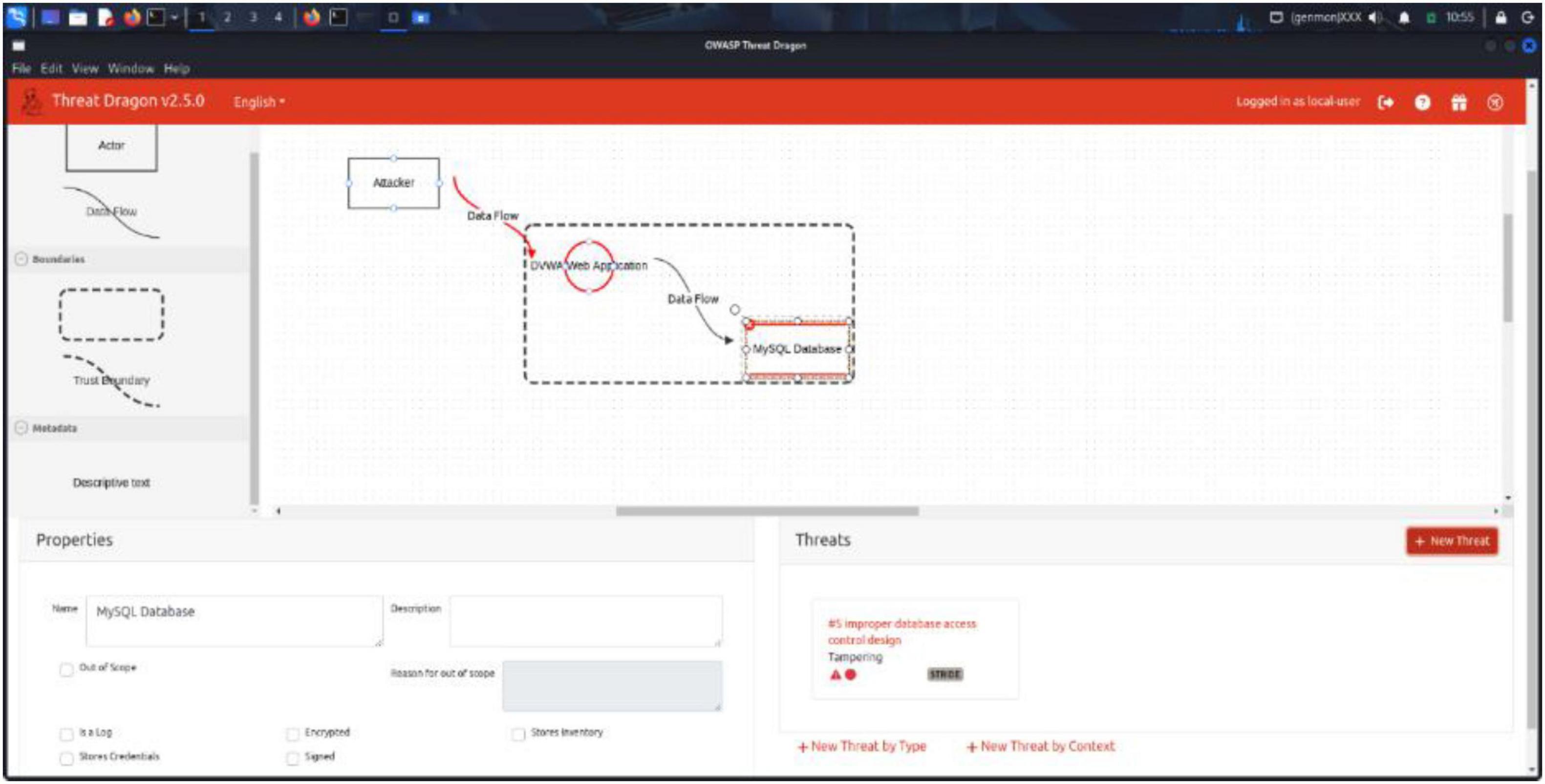The height and width of the screenshot is (784, 1545).
Task: Click the New Threat by Context link
Action: [1041, 746]
